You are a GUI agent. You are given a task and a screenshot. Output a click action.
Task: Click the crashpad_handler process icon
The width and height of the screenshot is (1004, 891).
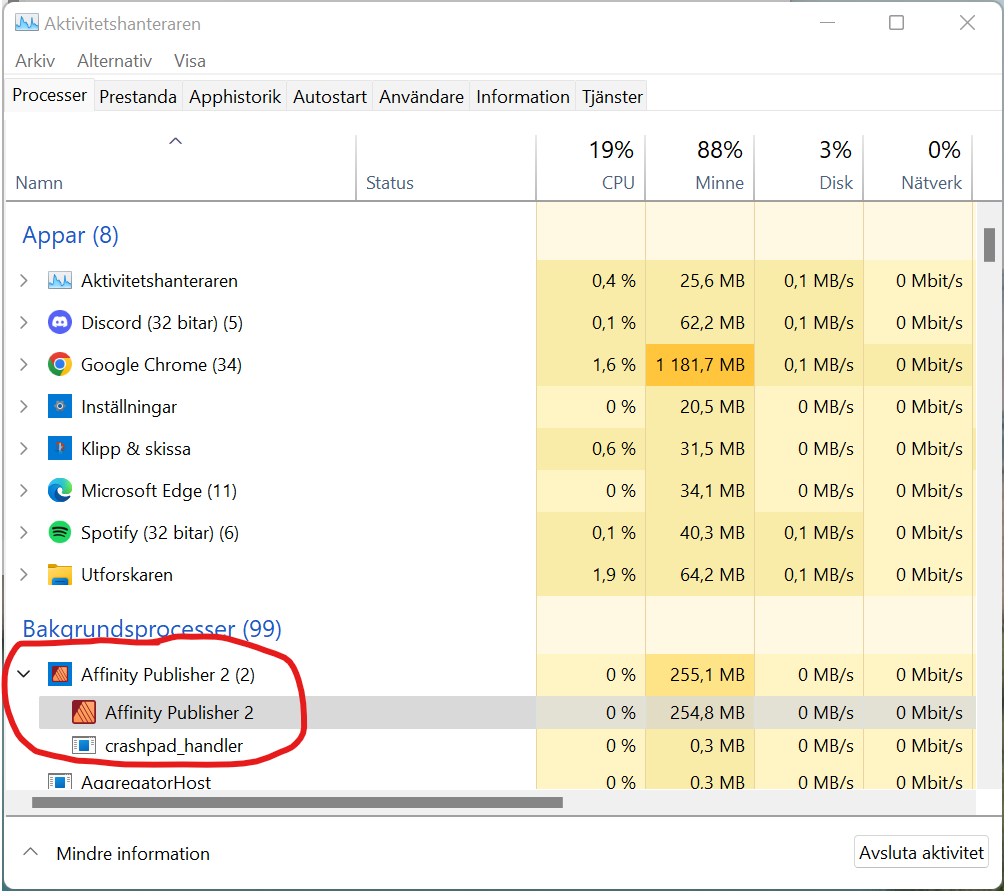pos(84,745)
